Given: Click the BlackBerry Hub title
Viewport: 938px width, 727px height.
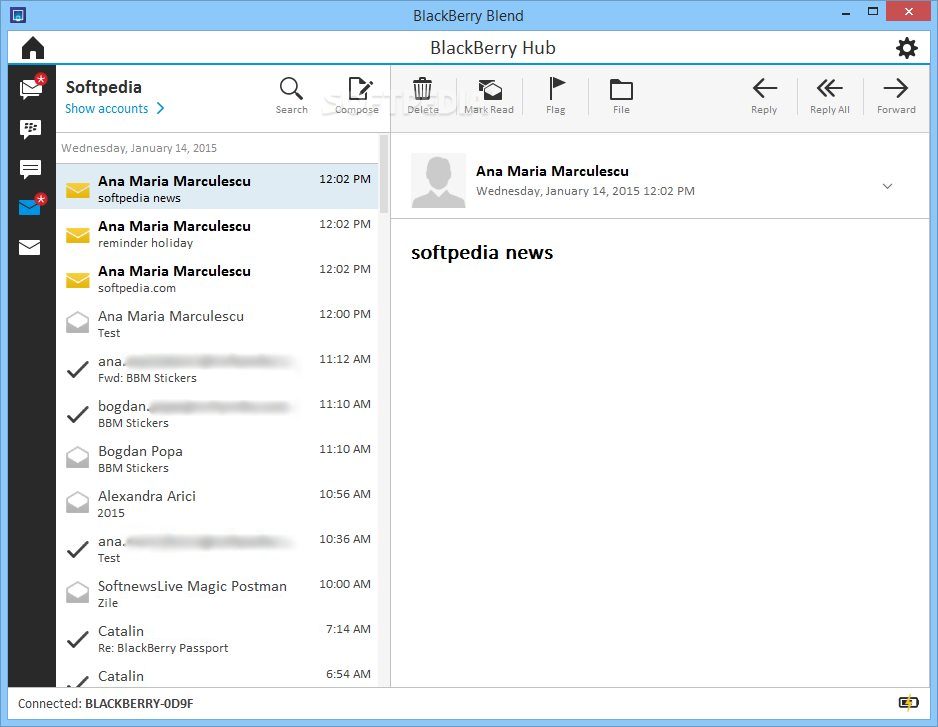Looking at the screenshot, I should click(492, 48).
